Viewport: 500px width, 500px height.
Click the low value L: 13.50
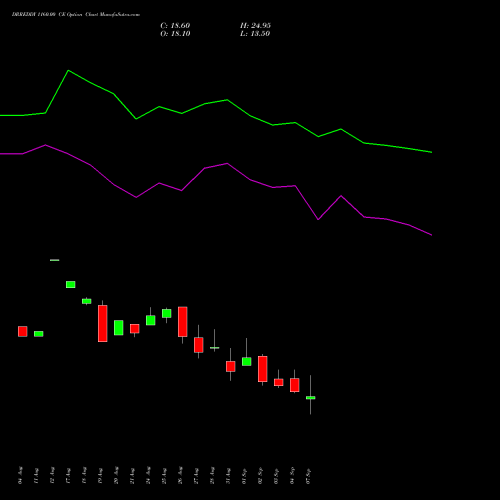[x=255, y=34]
